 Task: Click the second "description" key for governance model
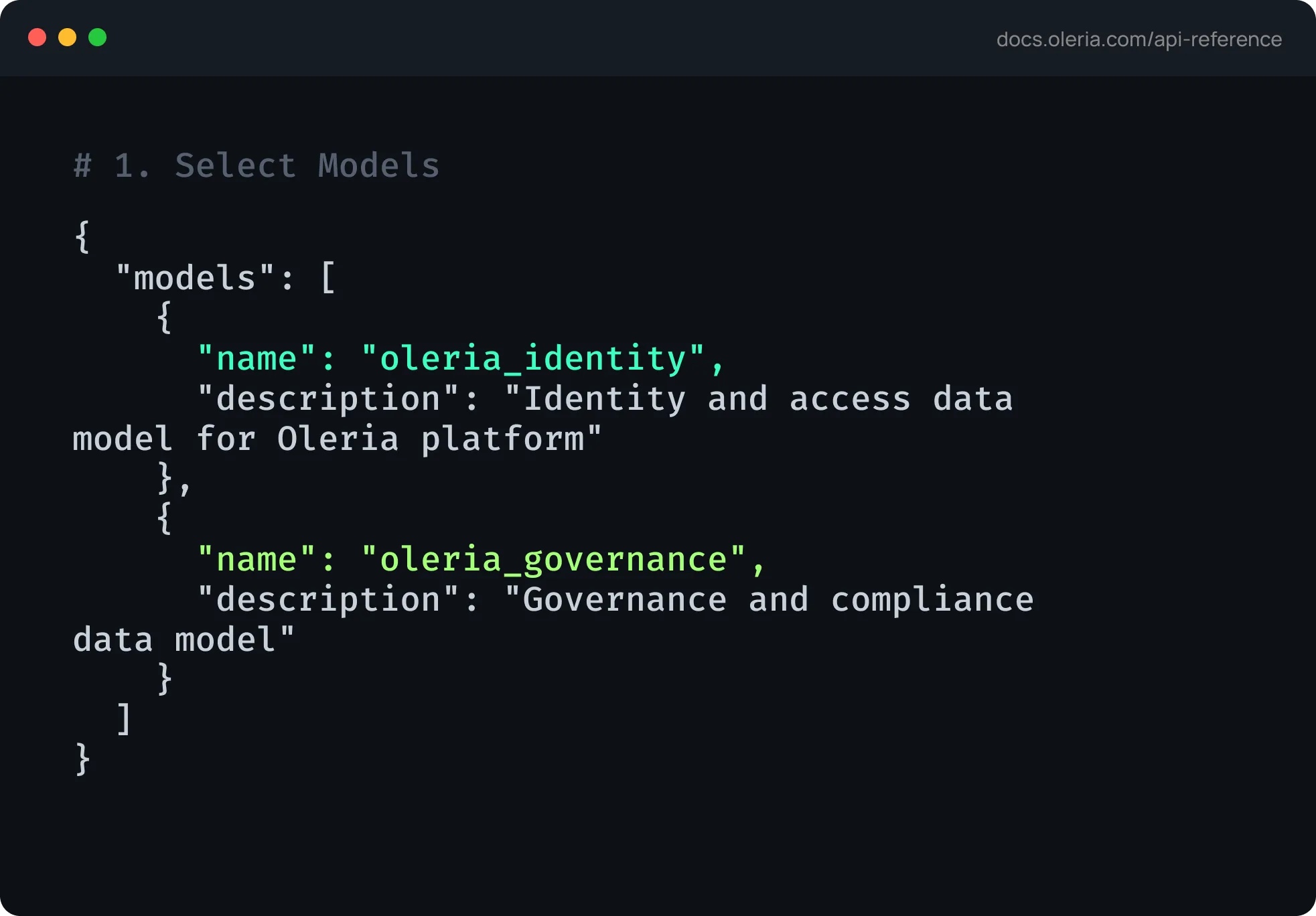click(x=328, y=600)
